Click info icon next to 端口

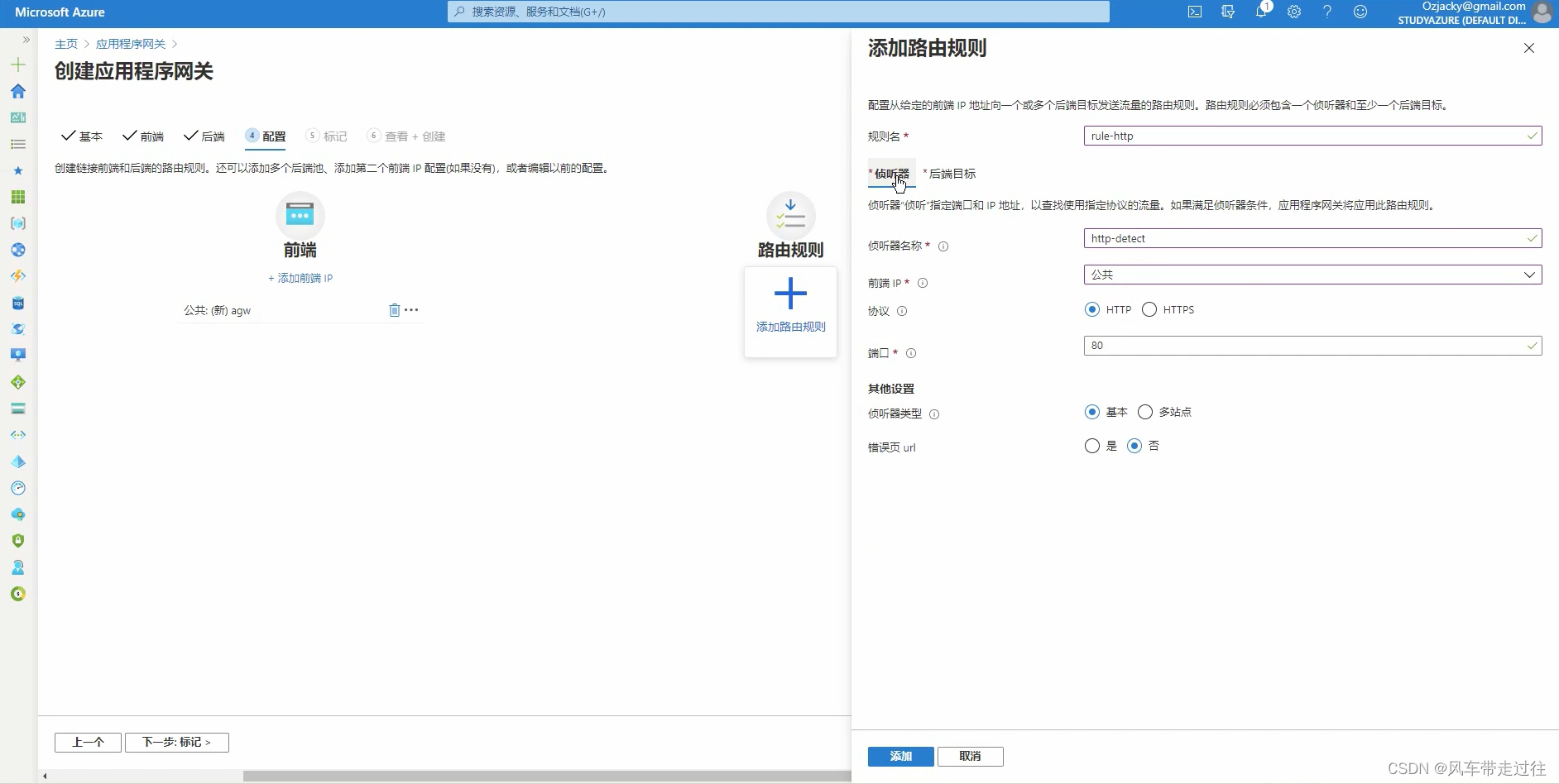coord(911,353)
